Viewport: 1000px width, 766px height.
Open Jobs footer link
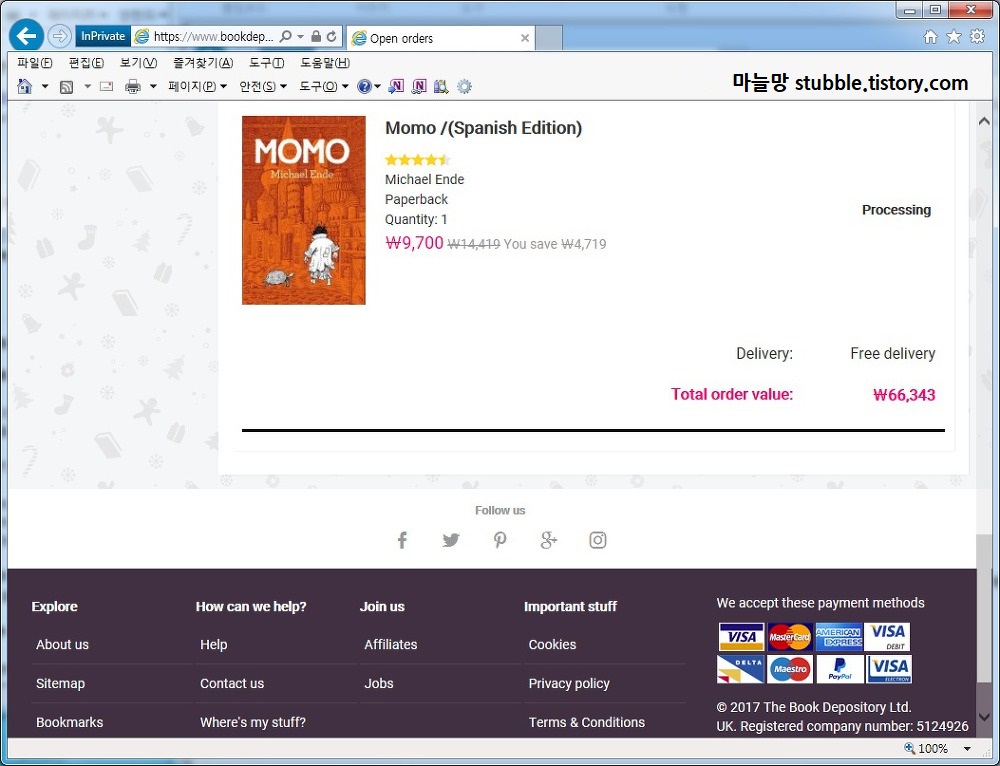point(378,683)
